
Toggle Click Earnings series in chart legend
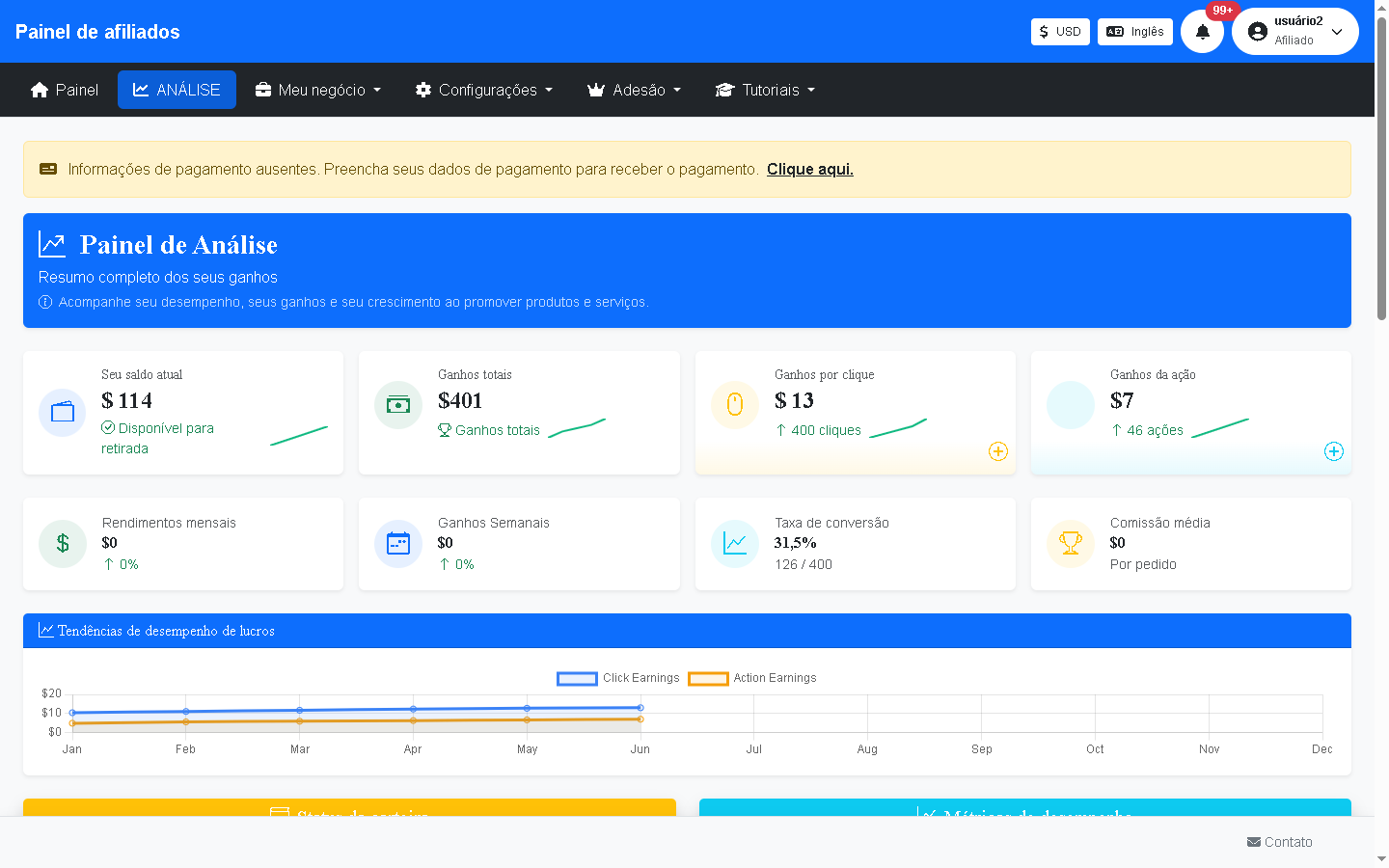[618, 678]
